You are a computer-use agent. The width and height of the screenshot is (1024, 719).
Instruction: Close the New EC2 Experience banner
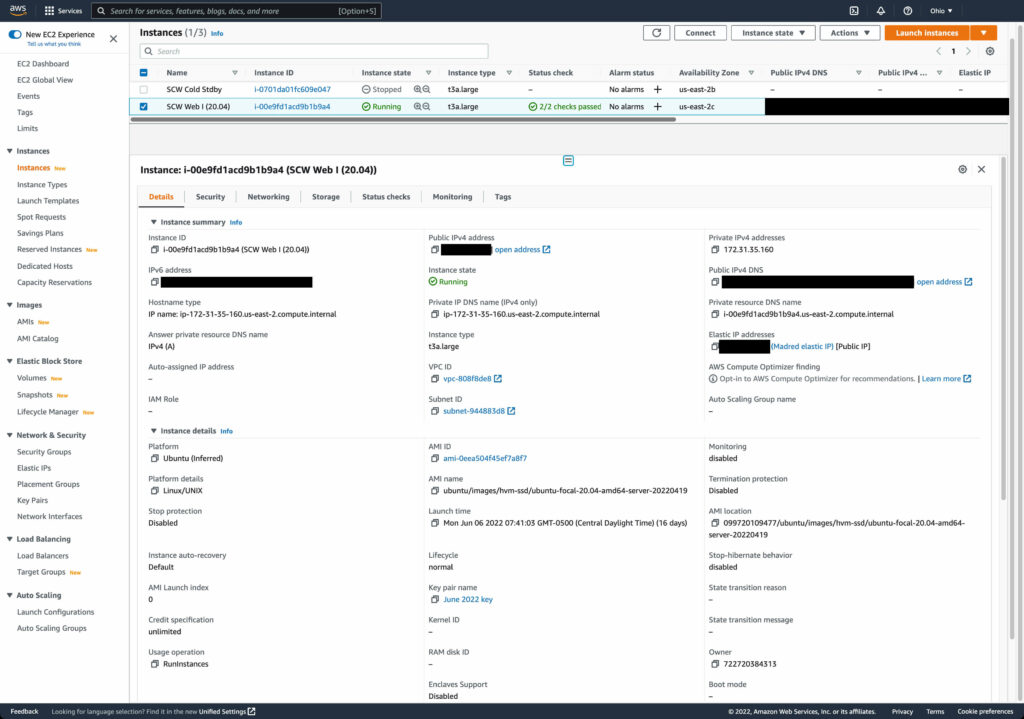pyautogui.click(x=114, y=39)
